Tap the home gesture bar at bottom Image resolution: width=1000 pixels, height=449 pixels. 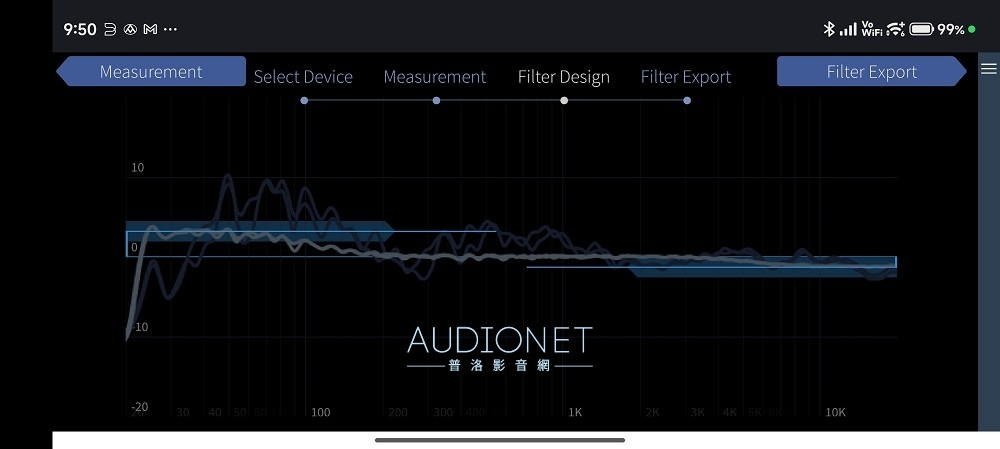click(500, 440)
